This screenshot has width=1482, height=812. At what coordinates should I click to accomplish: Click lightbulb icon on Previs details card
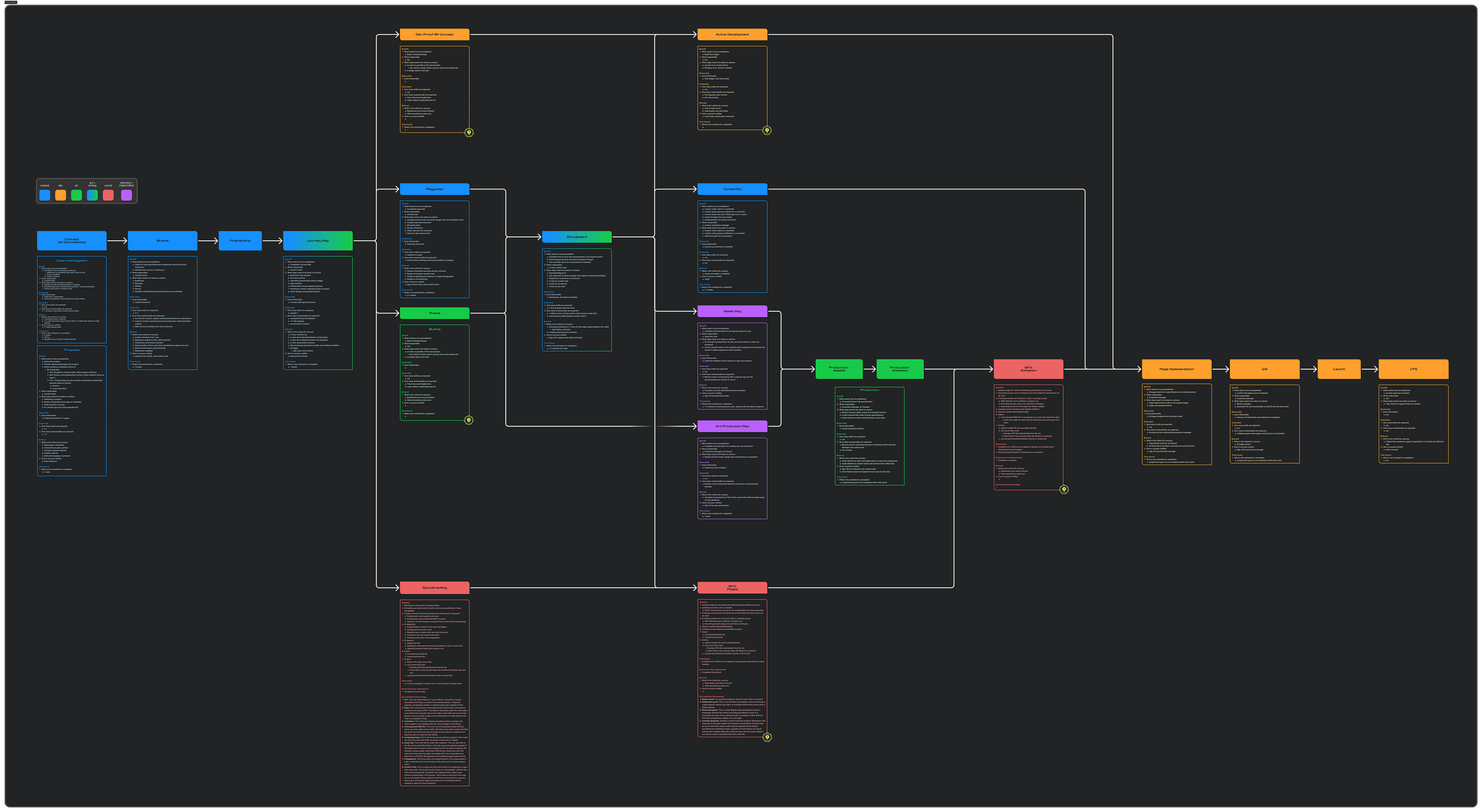point(469,420)
